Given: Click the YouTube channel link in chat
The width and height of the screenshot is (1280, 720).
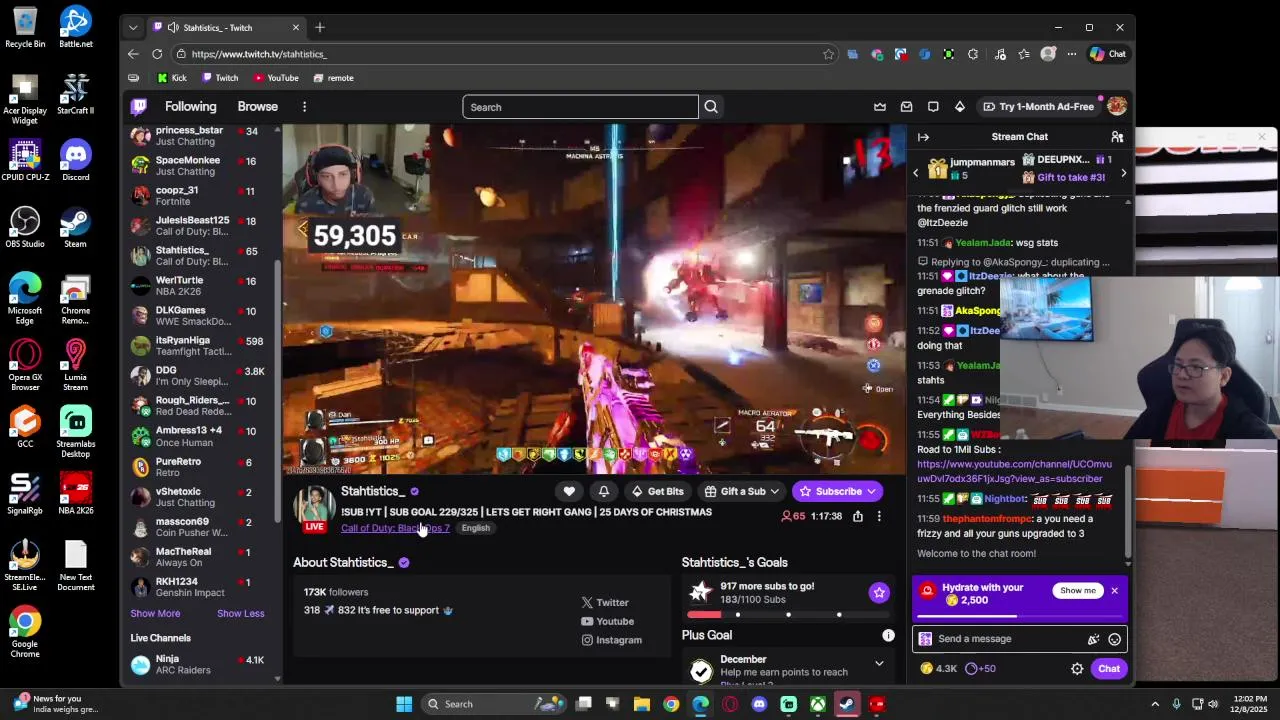Looking at the screenshot, I should point(1014,470).
